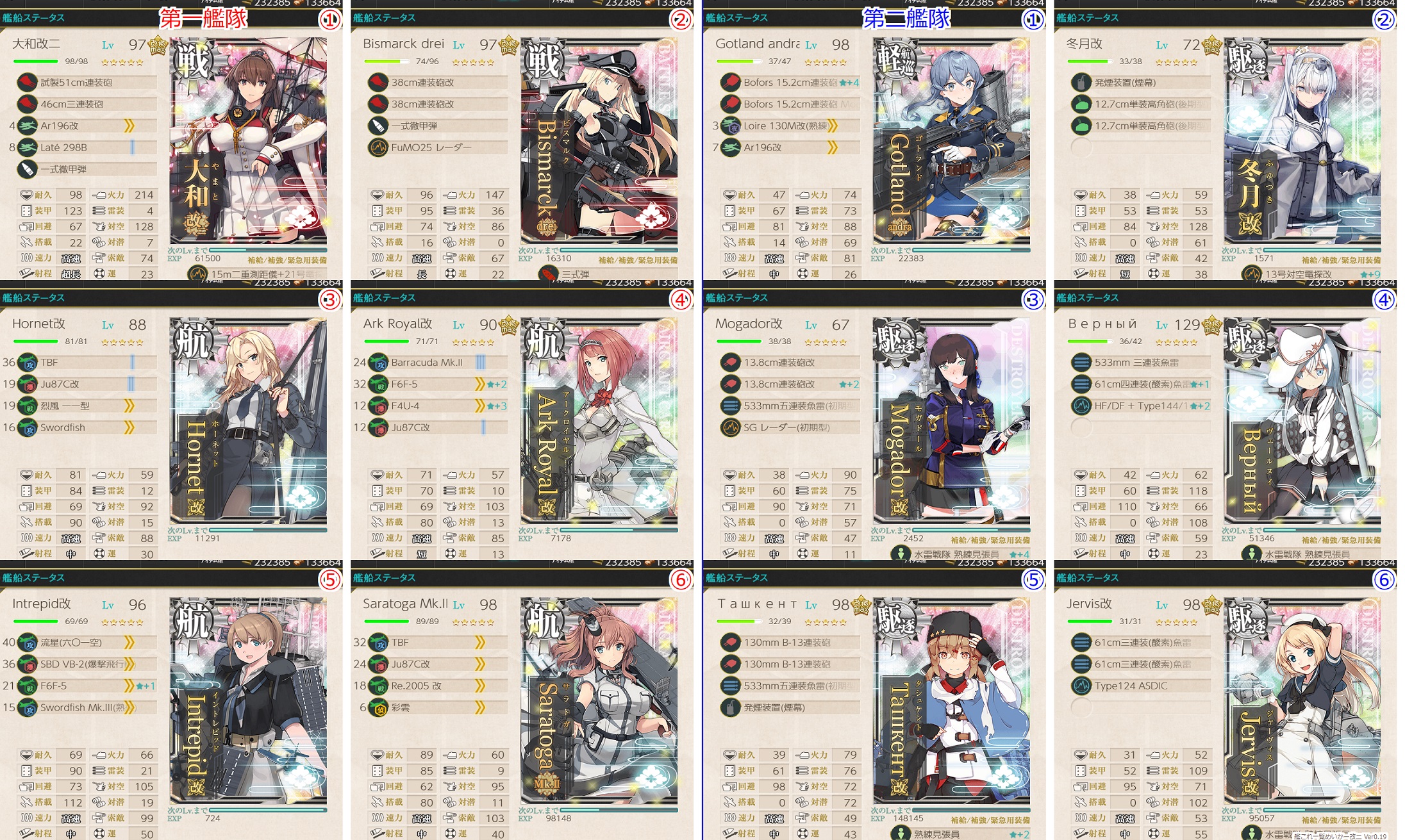
Task: Select the yellow recon icon beside 彩雲
Action: (x=379, y=707)
